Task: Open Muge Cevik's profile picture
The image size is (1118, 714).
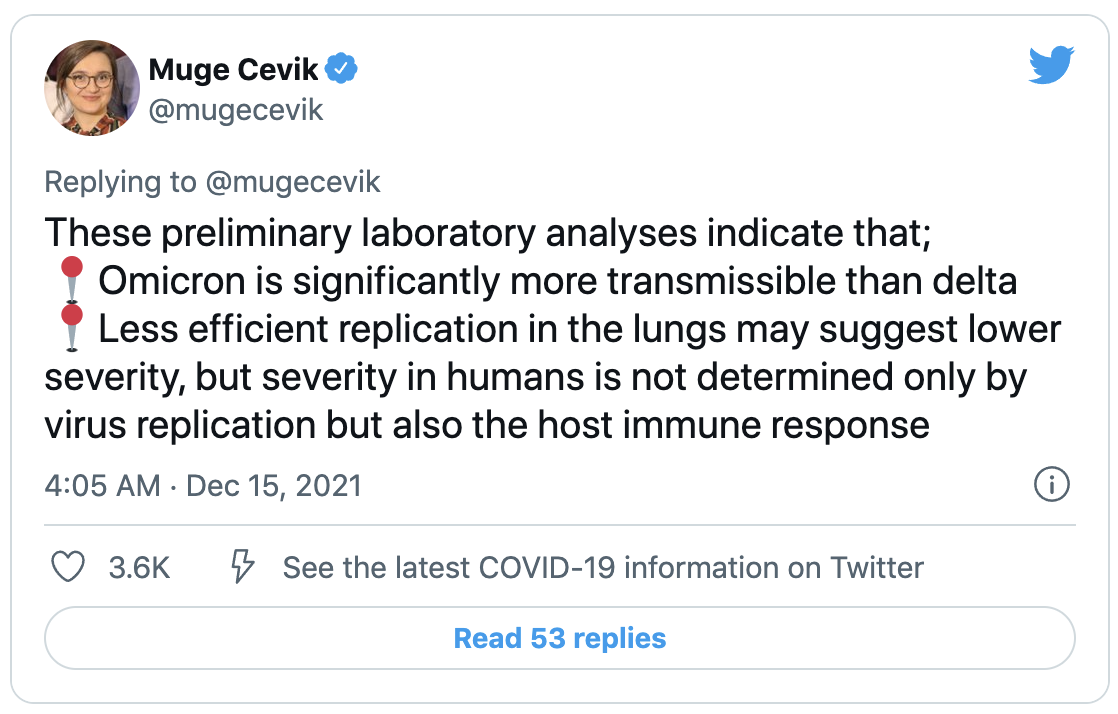Action: pyautogui.click(x=92, y=88)
